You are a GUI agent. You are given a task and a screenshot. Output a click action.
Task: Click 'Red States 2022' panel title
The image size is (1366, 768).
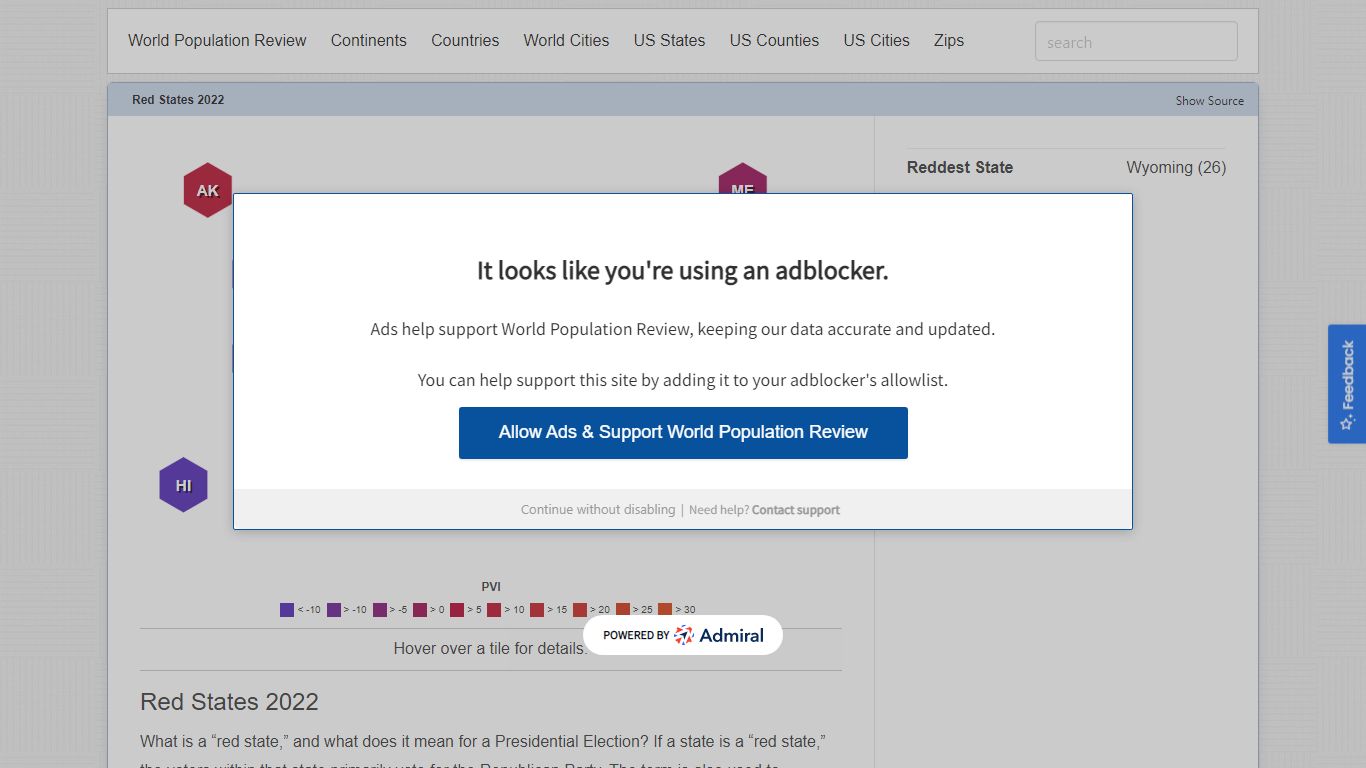click(178, 100)
